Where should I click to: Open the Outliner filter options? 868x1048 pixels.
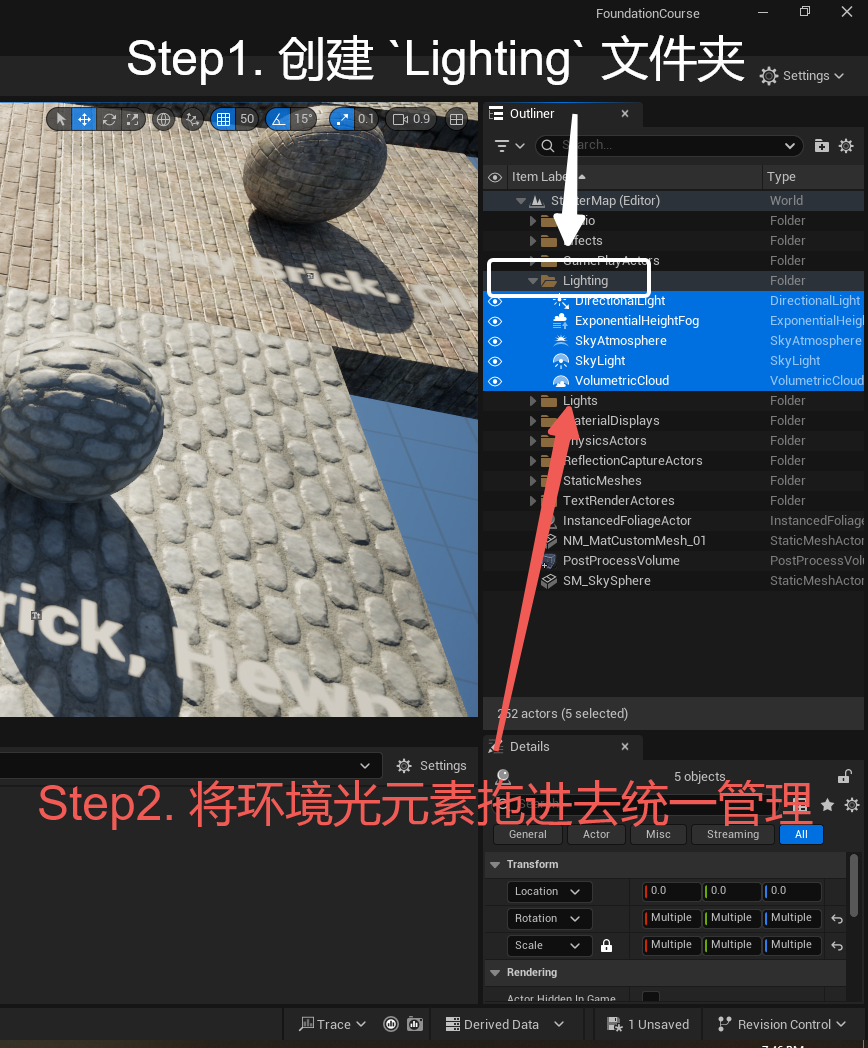[x=509, y=146]
